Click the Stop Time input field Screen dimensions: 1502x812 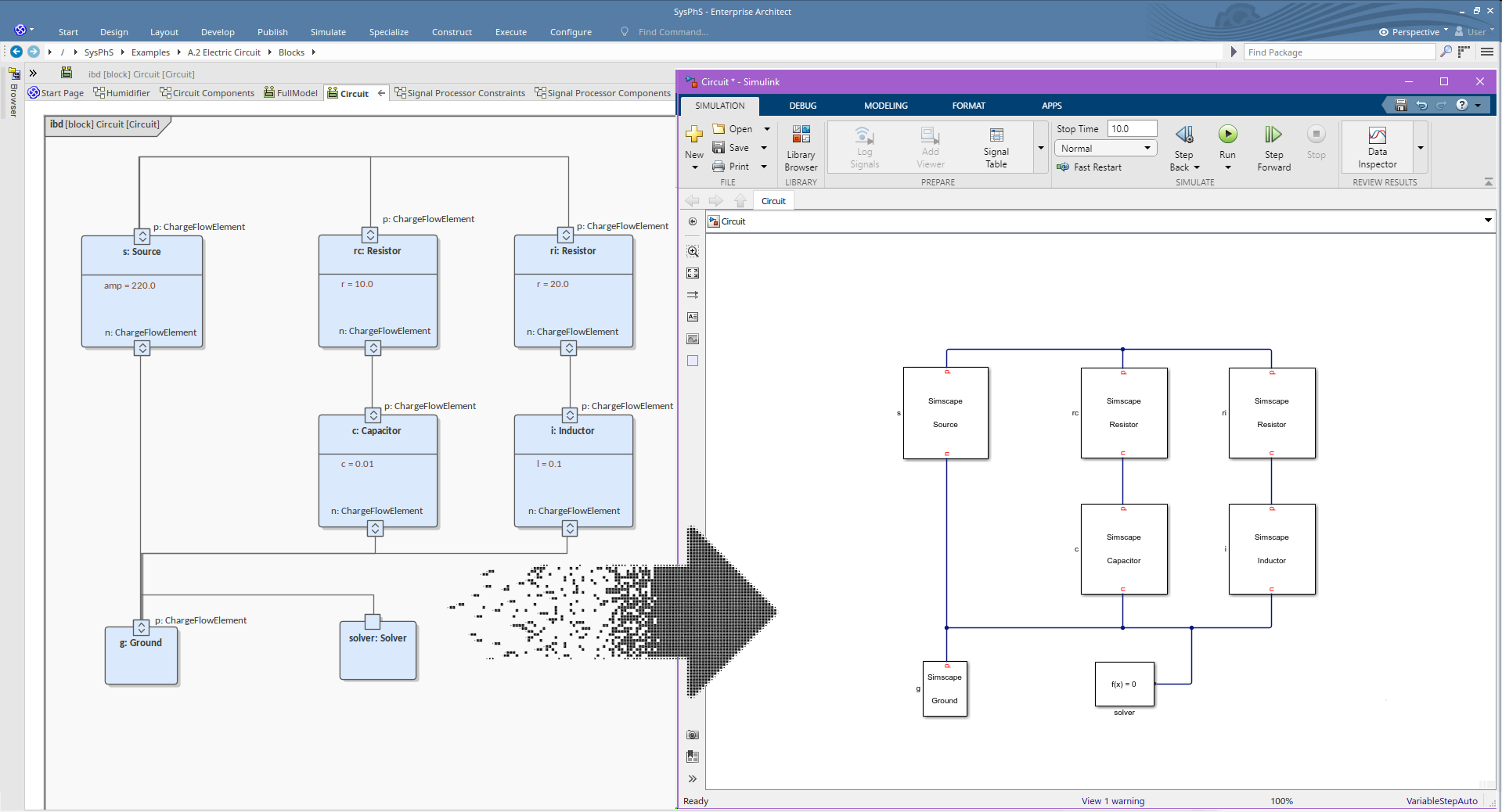tap(1132, 129)
